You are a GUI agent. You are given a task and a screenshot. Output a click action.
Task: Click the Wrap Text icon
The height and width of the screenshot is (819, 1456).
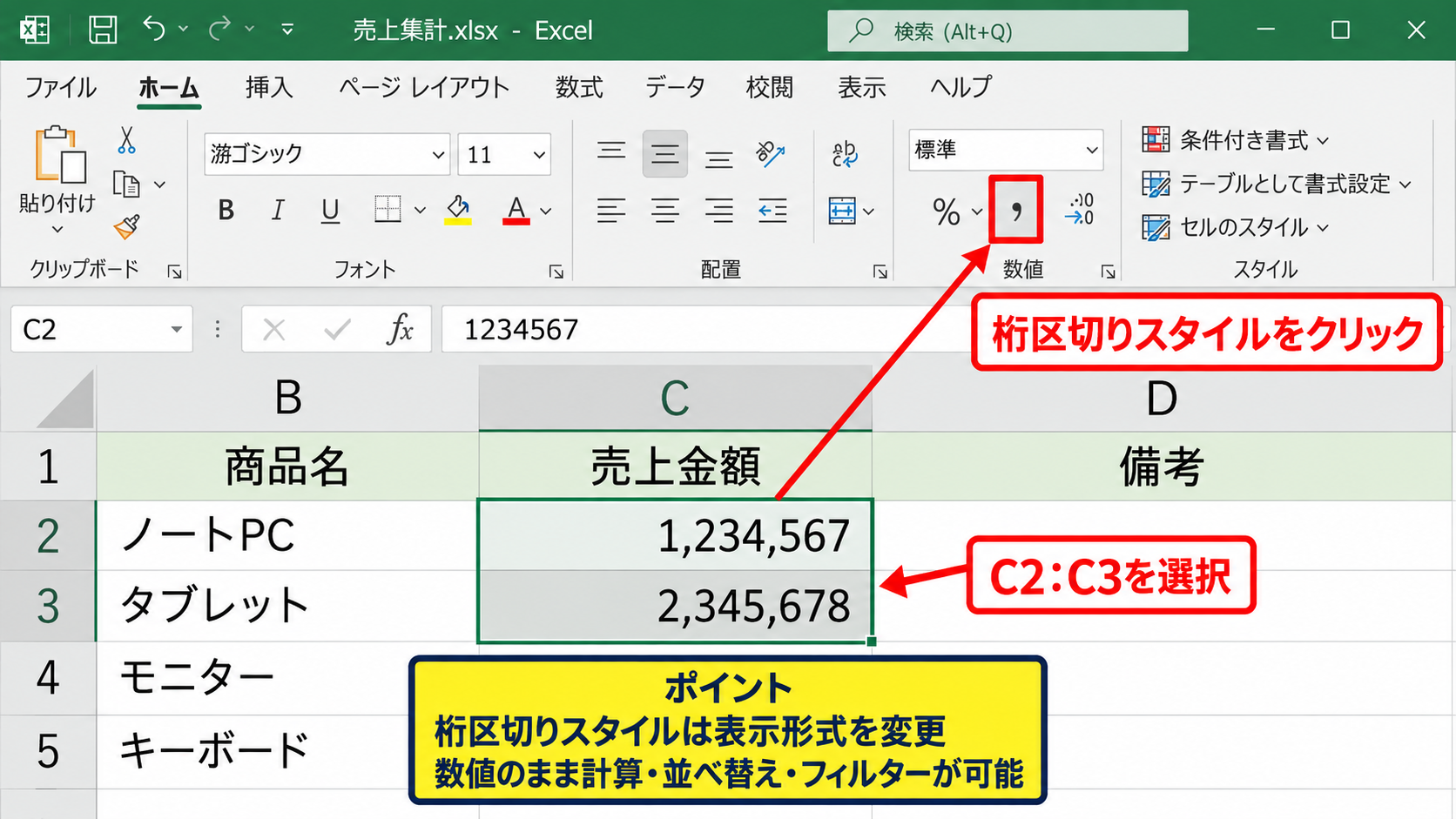pos(844,154)
